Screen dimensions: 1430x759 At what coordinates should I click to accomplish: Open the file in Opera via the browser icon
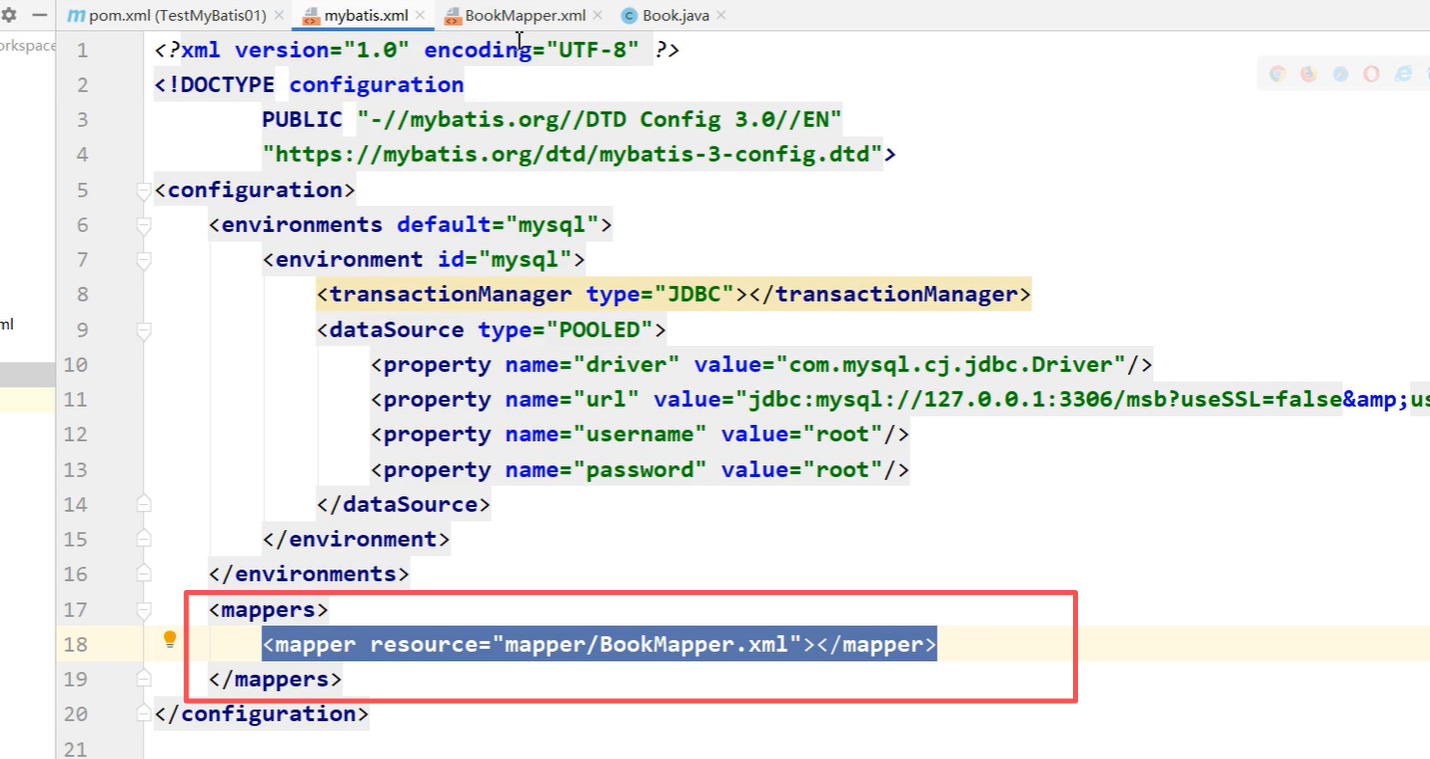pyautogui.click(x=1371, y=74)
